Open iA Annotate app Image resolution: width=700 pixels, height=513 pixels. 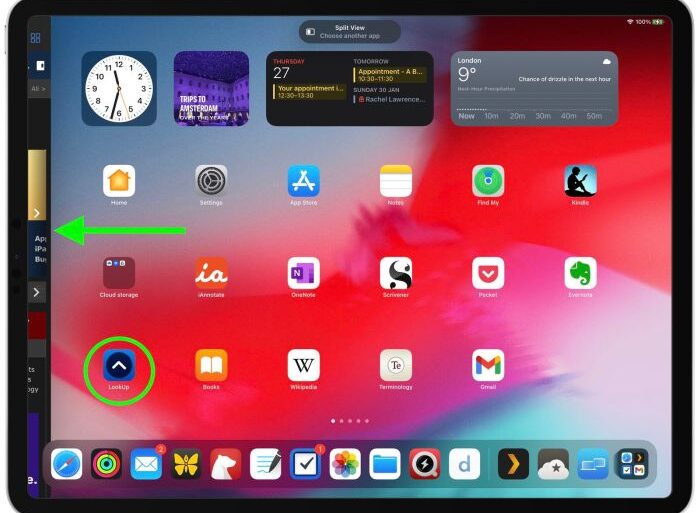(x=211, y=273)
